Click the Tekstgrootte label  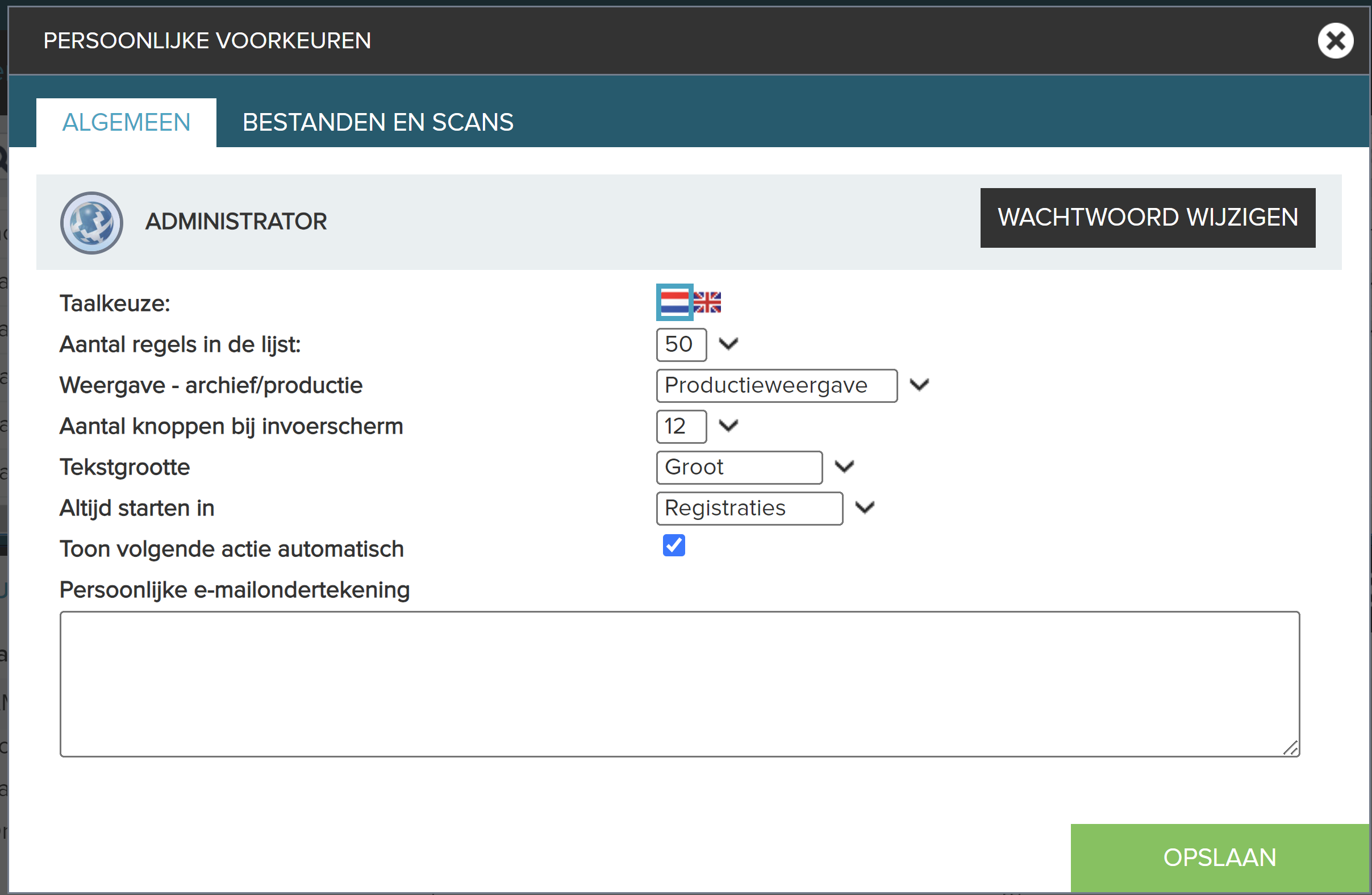124,467
